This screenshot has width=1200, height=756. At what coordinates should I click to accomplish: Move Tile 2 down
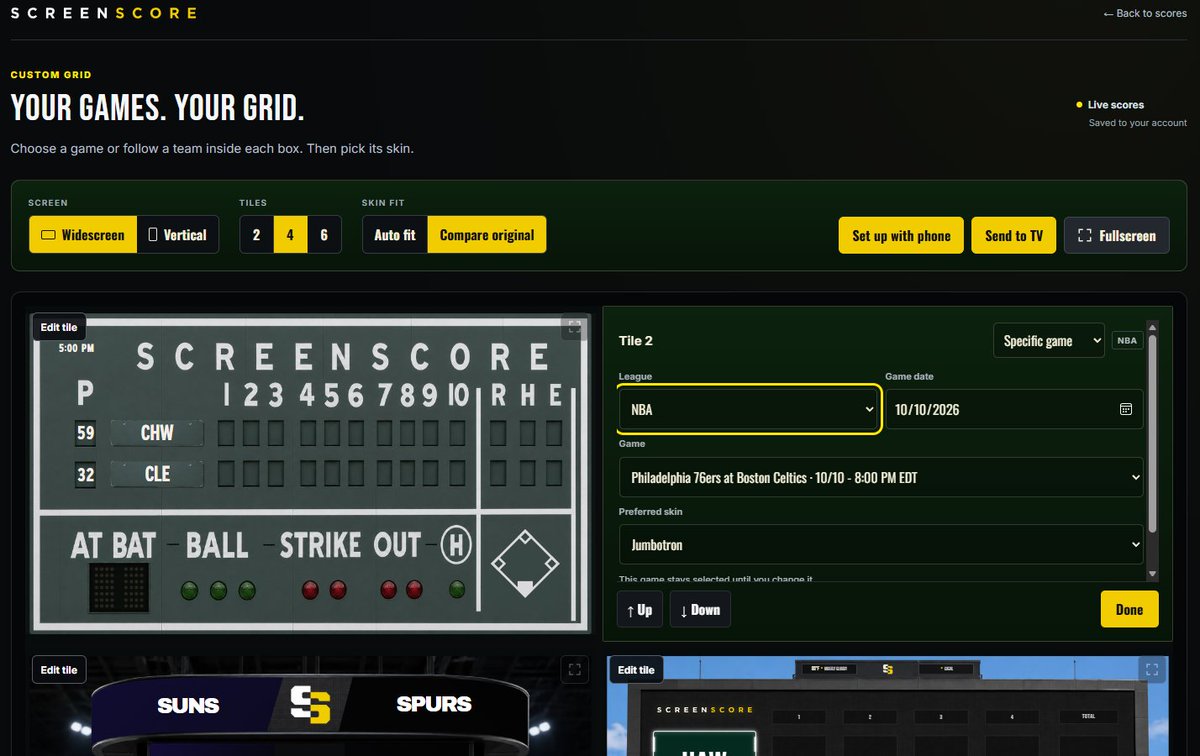coord(700,609)
